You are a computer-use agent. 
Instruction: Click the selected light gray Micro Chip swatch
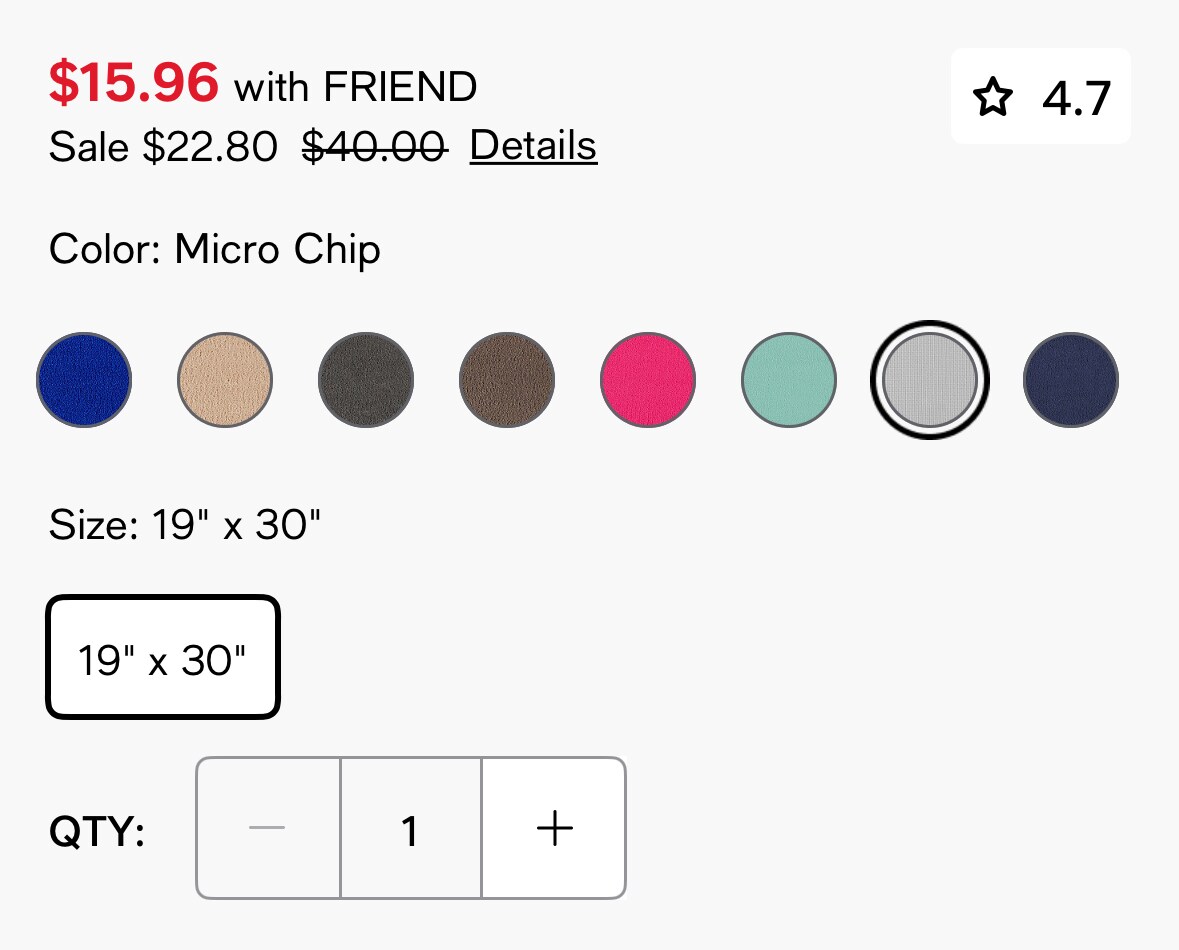(x=929, y=380)
